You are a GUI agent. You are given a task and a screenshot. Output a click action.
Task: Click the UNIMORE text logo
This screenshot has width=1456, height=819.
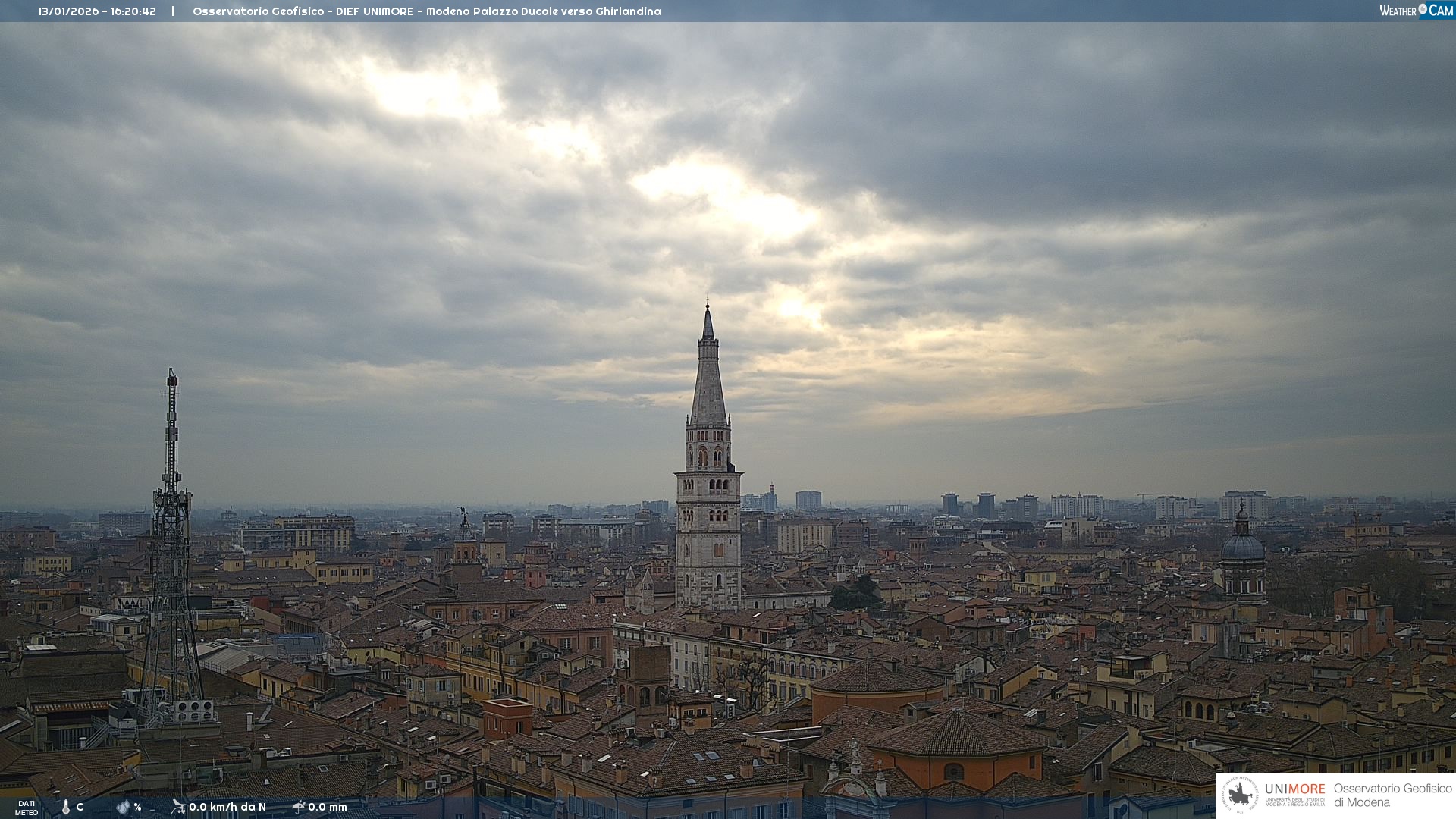[x=1294, y=789]
